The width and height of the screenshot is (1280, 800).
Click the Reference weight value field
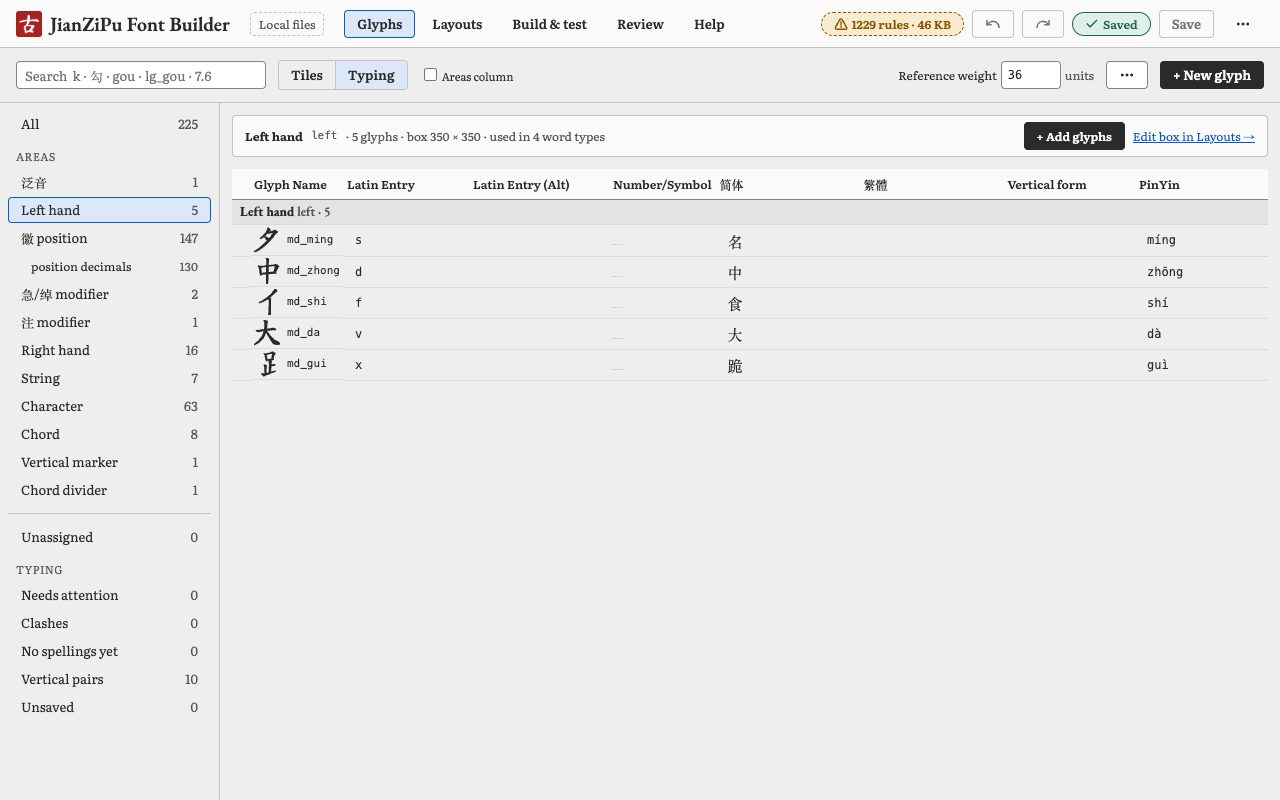tap(1030, 75)
